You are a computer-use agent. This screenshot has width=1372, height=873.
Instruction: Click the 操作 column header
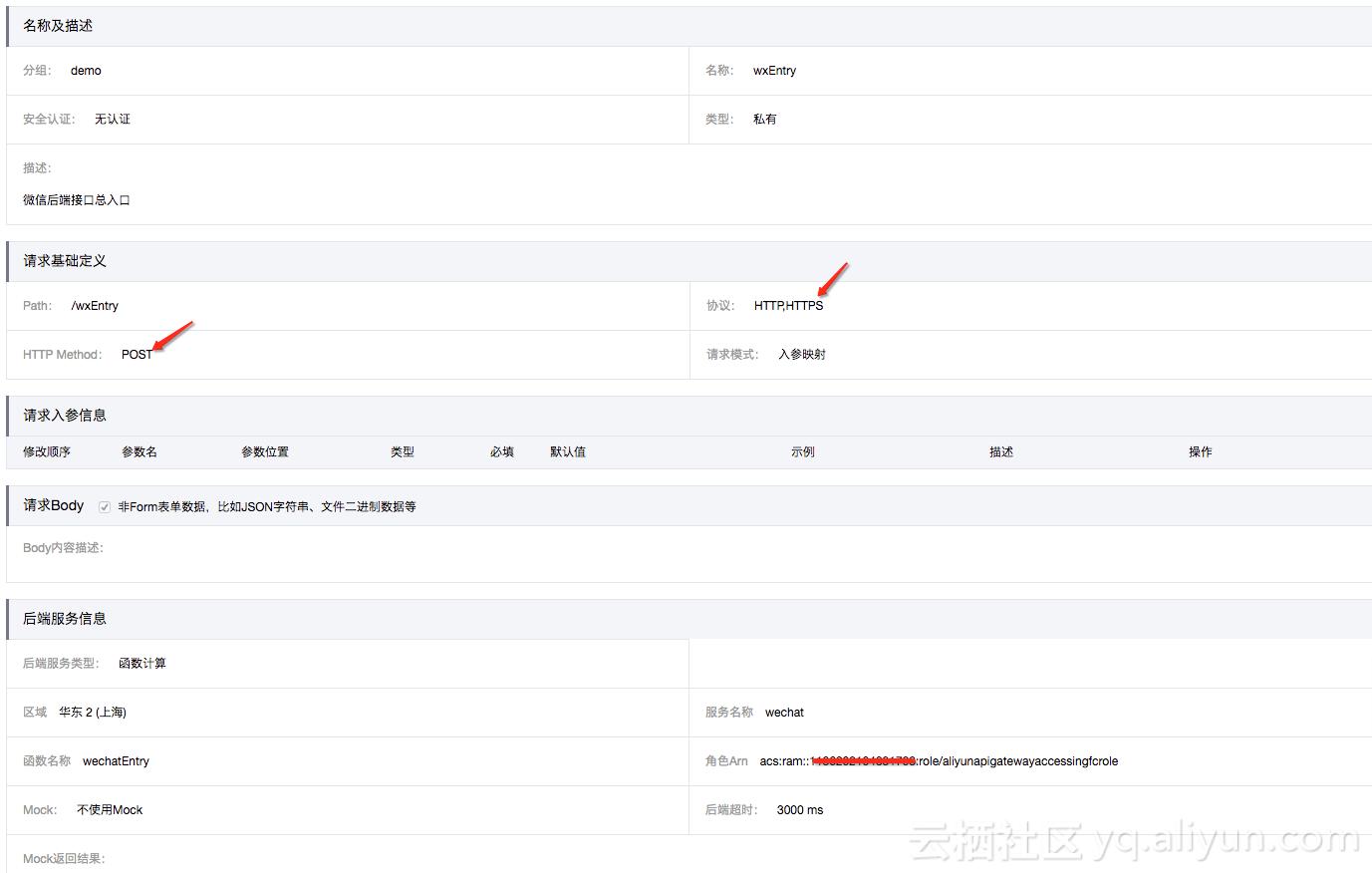tap(1201, 452)
